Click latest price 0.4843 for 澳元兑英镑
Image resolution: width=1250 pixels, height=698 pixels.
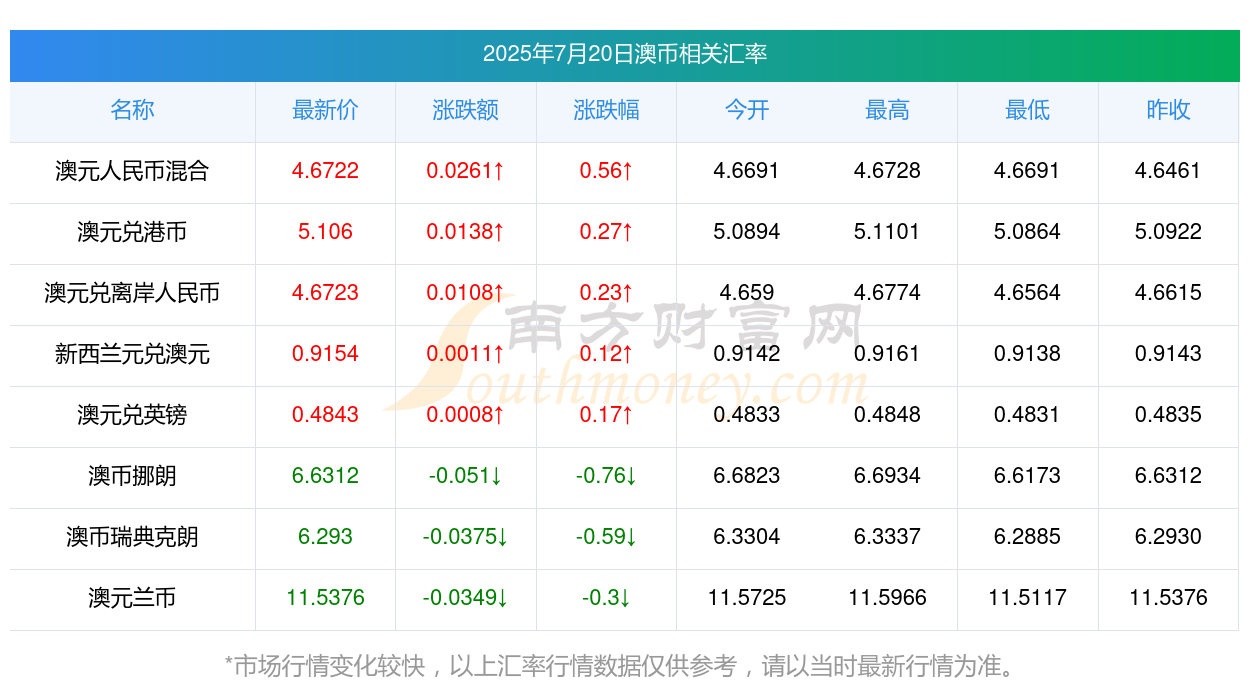click(325, 415)
